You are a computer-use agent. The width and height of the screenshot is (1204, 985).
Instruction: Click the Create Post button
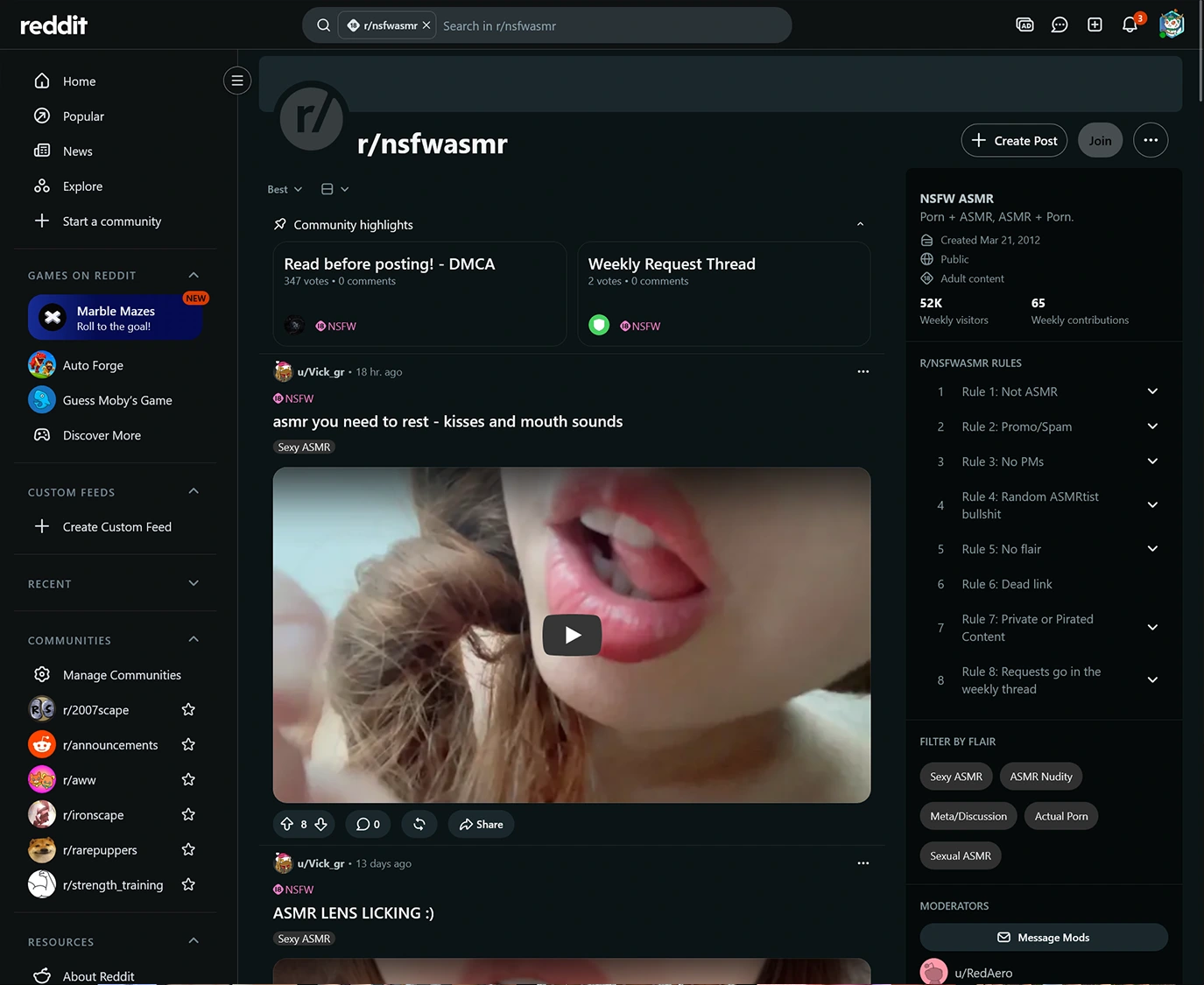coord(1014,140)
